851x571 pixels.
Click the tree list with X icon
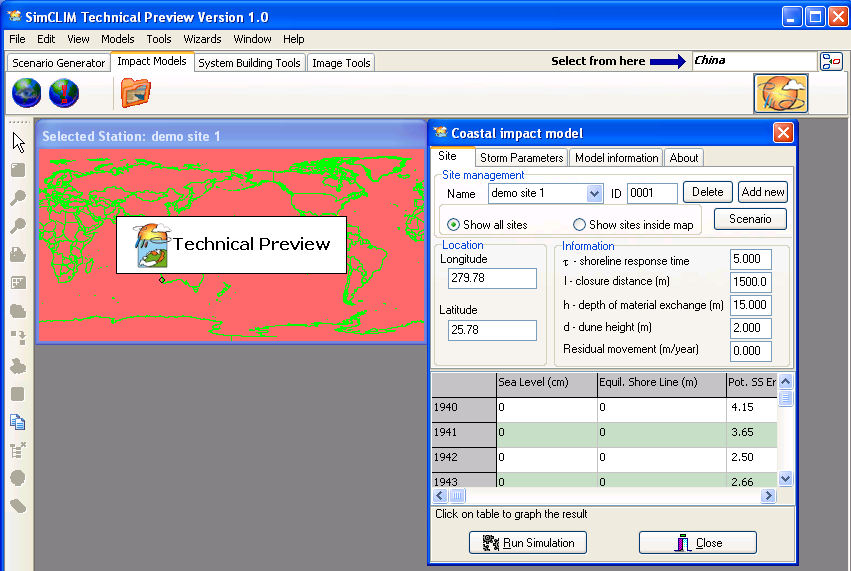(x=17, y=450)
